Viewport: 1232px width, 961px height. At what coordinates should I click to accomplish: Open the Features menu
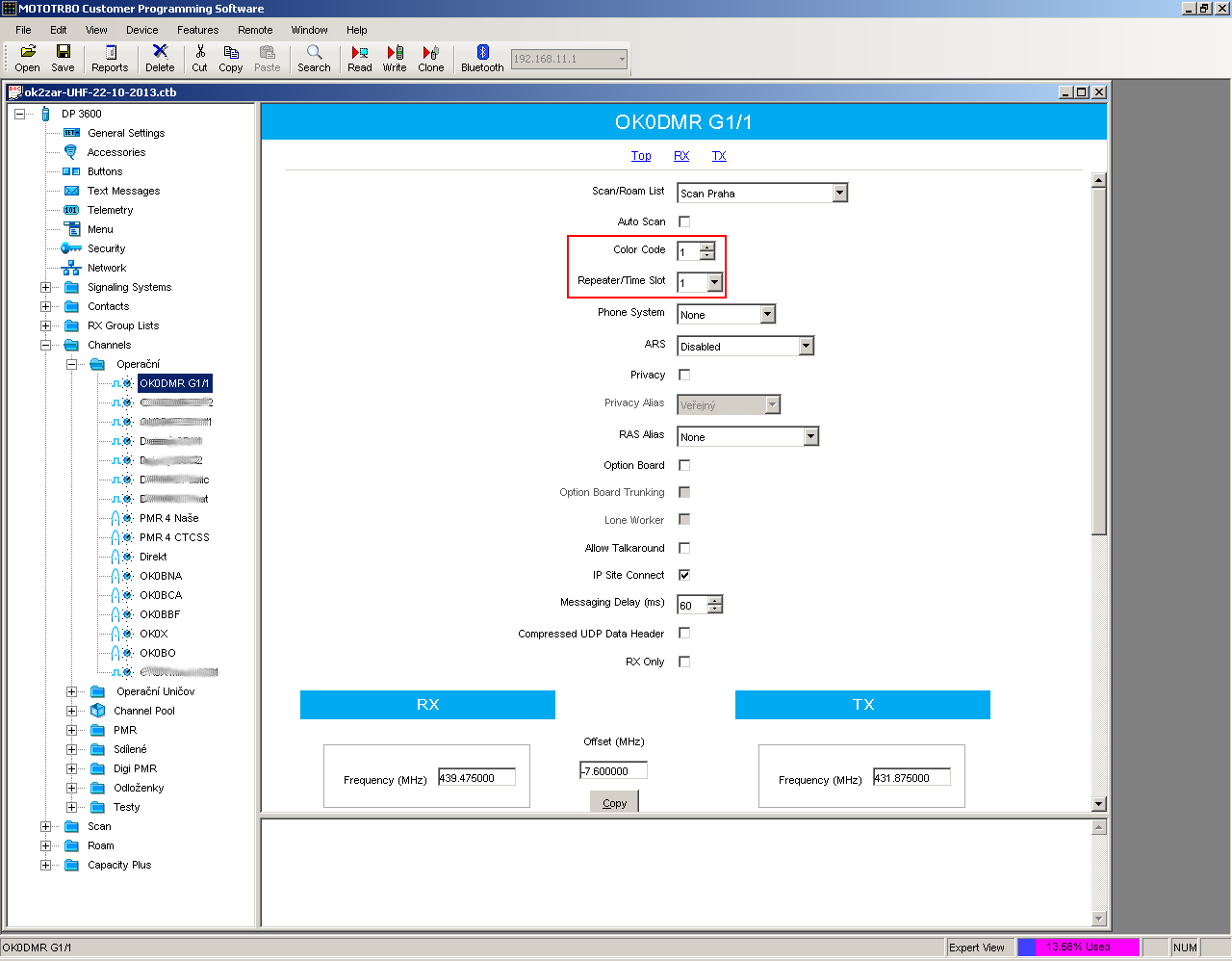point(197,30)
